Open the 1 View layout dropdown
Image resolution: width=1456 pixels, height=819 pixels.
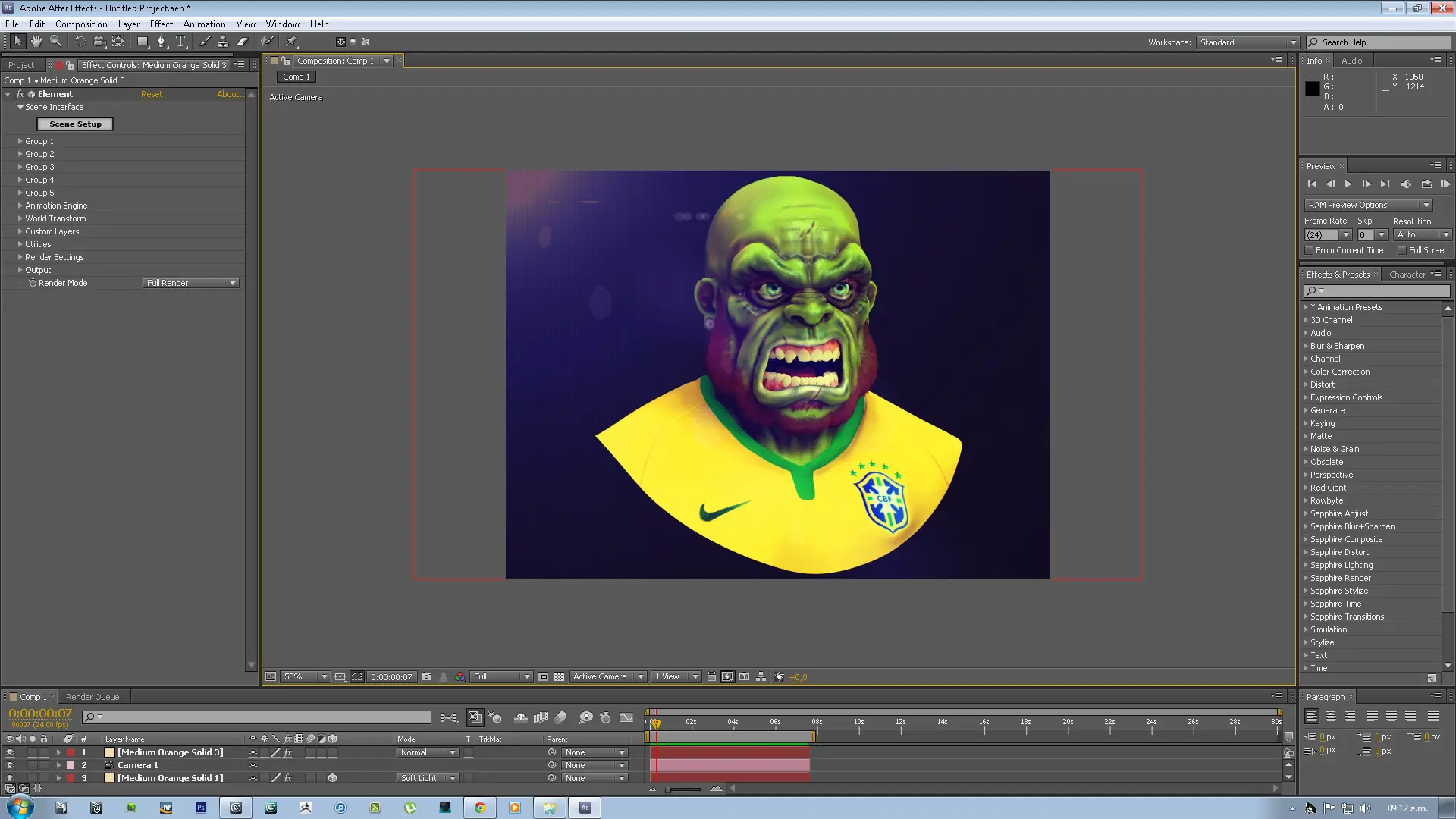(x=677, y=677)
